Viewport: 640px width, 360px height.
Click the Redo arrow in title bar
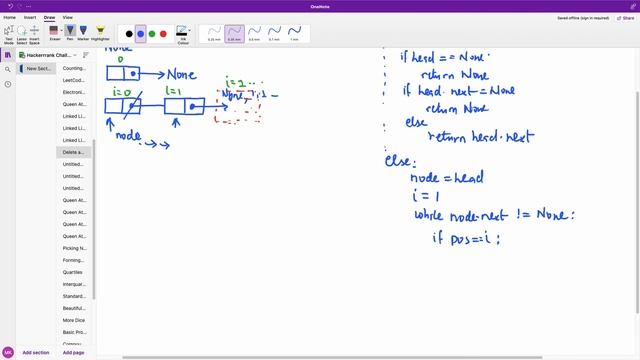pyautogui.click(x=20, y=6)
